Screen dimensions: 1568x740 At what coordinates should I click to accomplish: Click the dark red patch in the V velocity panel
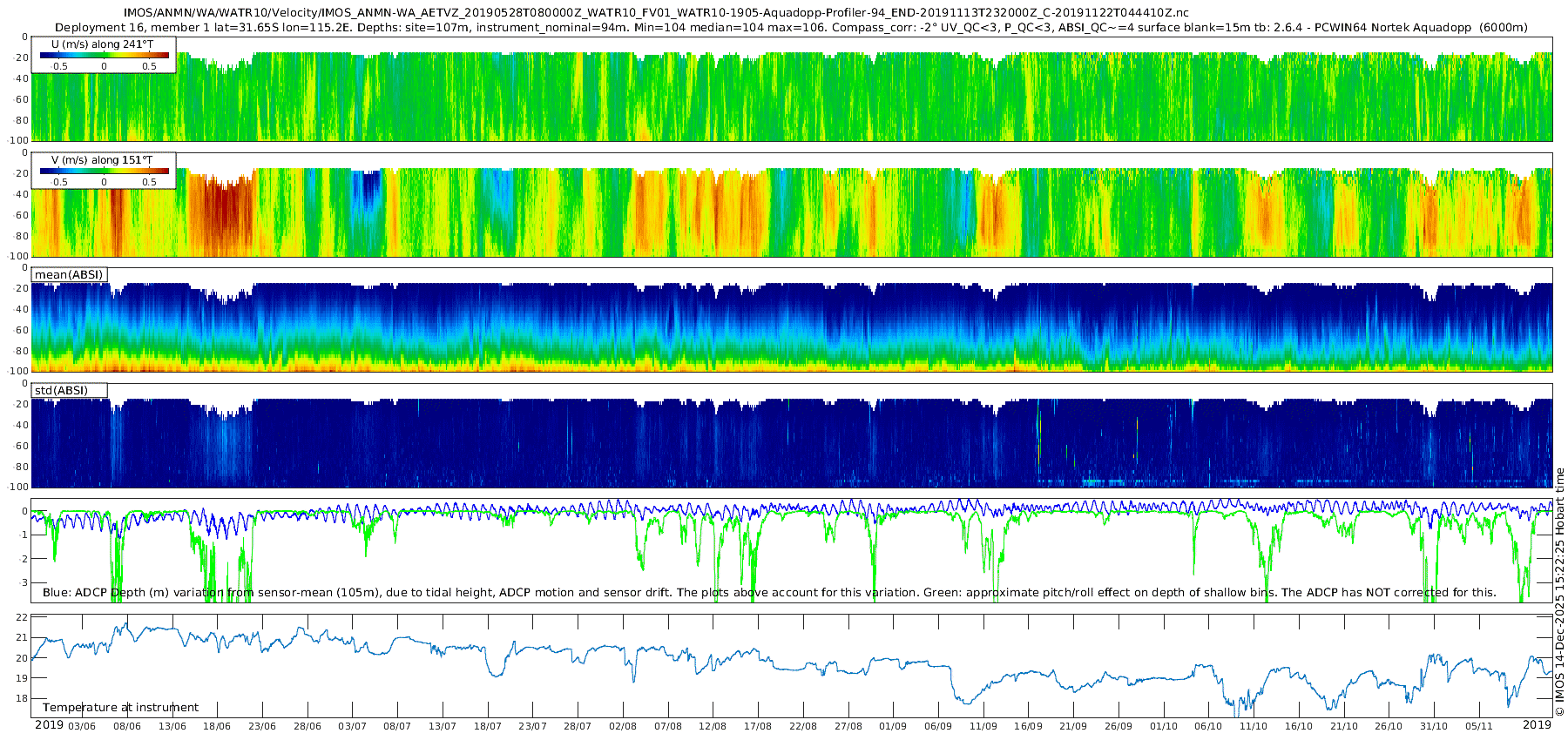point(222,213)
